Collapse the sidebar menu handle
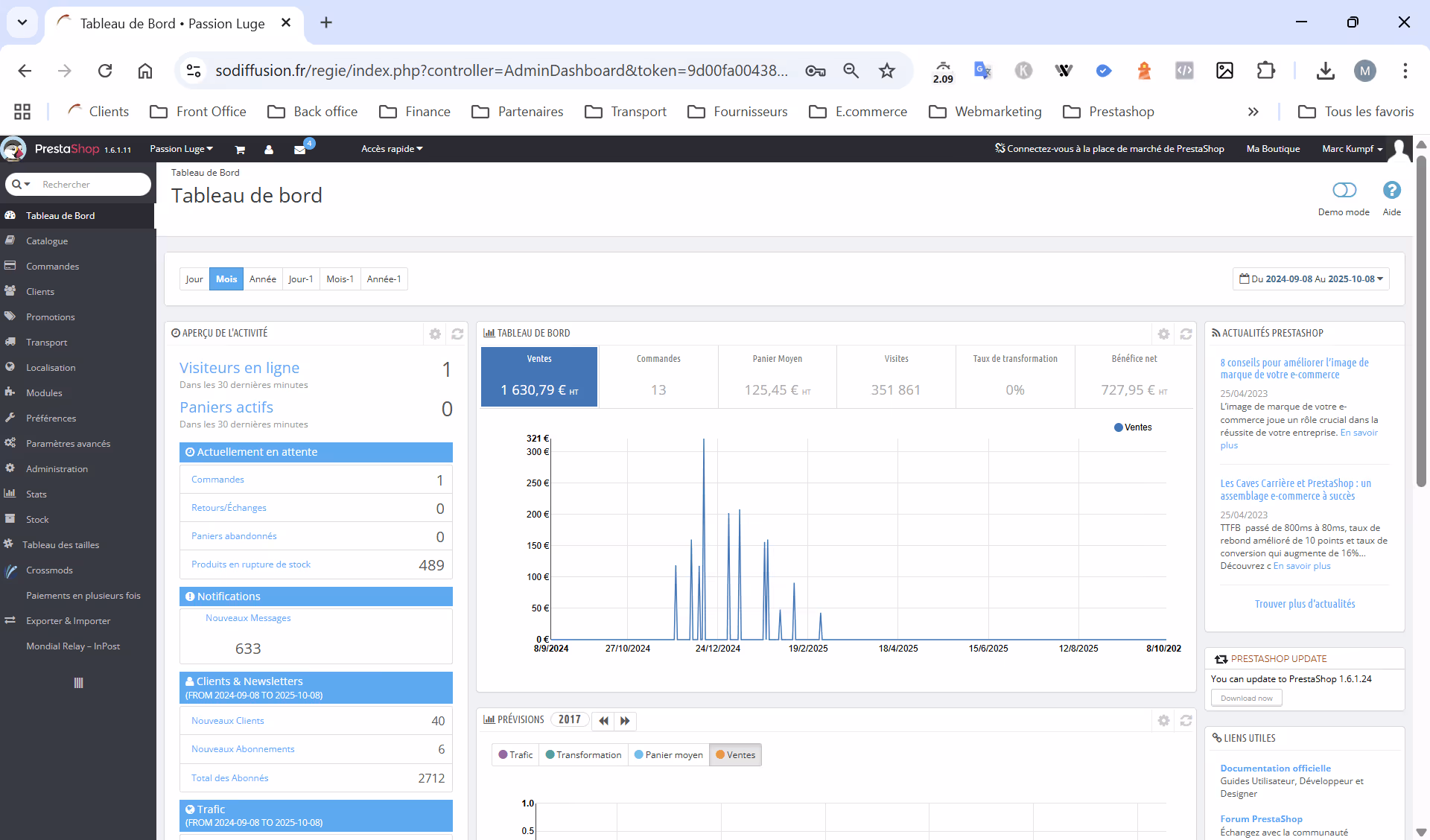 tap(78, 683)
